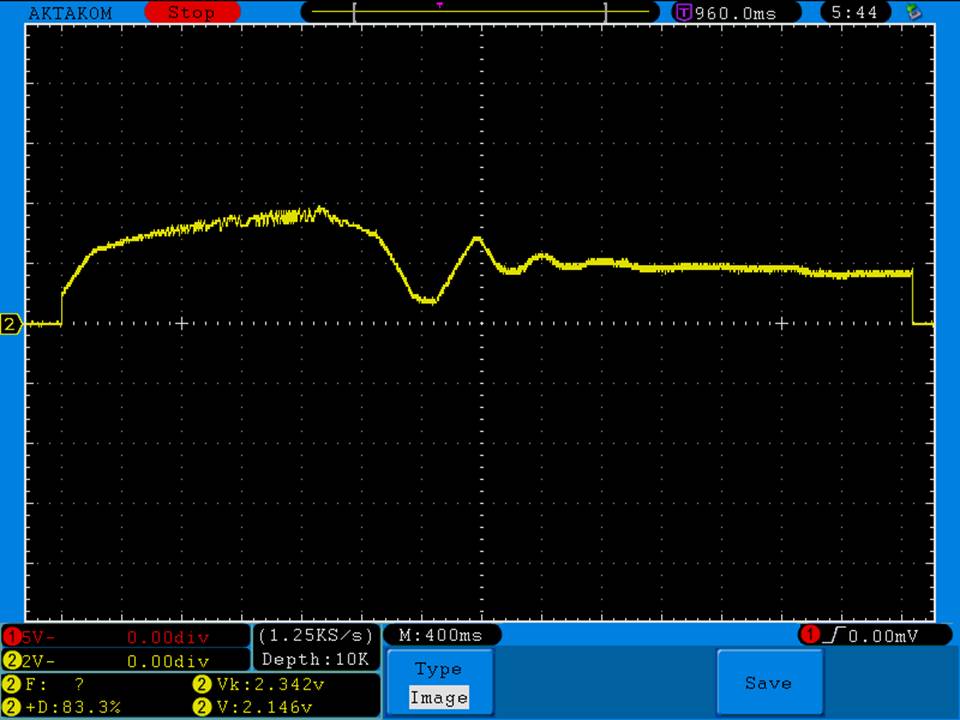Click the magenta trigger marker in memory bar
Viewport: 960px width, 720px height.
[x=440, y=5]
